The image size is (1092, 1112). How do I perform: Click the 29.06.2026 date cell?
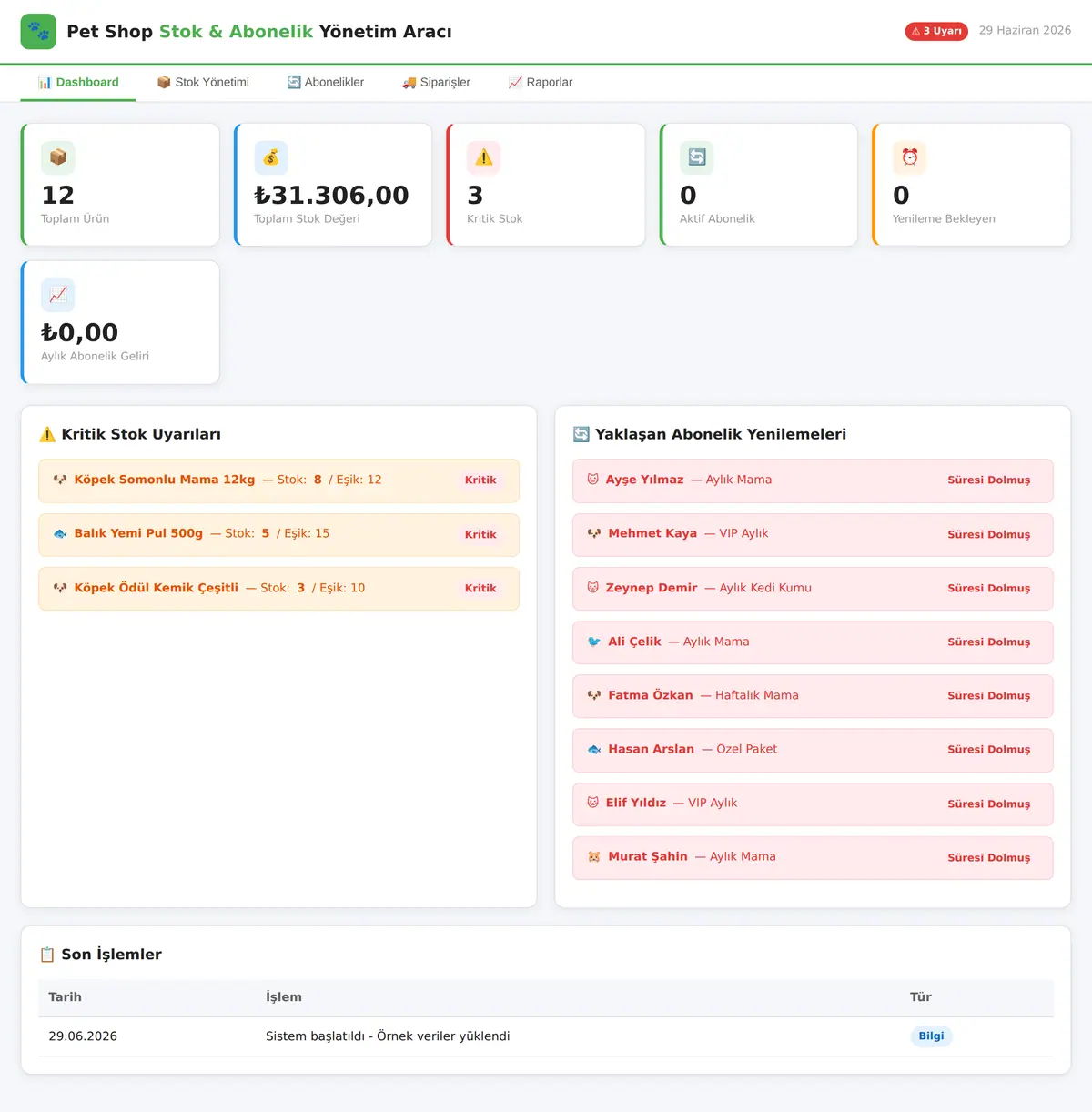83,1036
